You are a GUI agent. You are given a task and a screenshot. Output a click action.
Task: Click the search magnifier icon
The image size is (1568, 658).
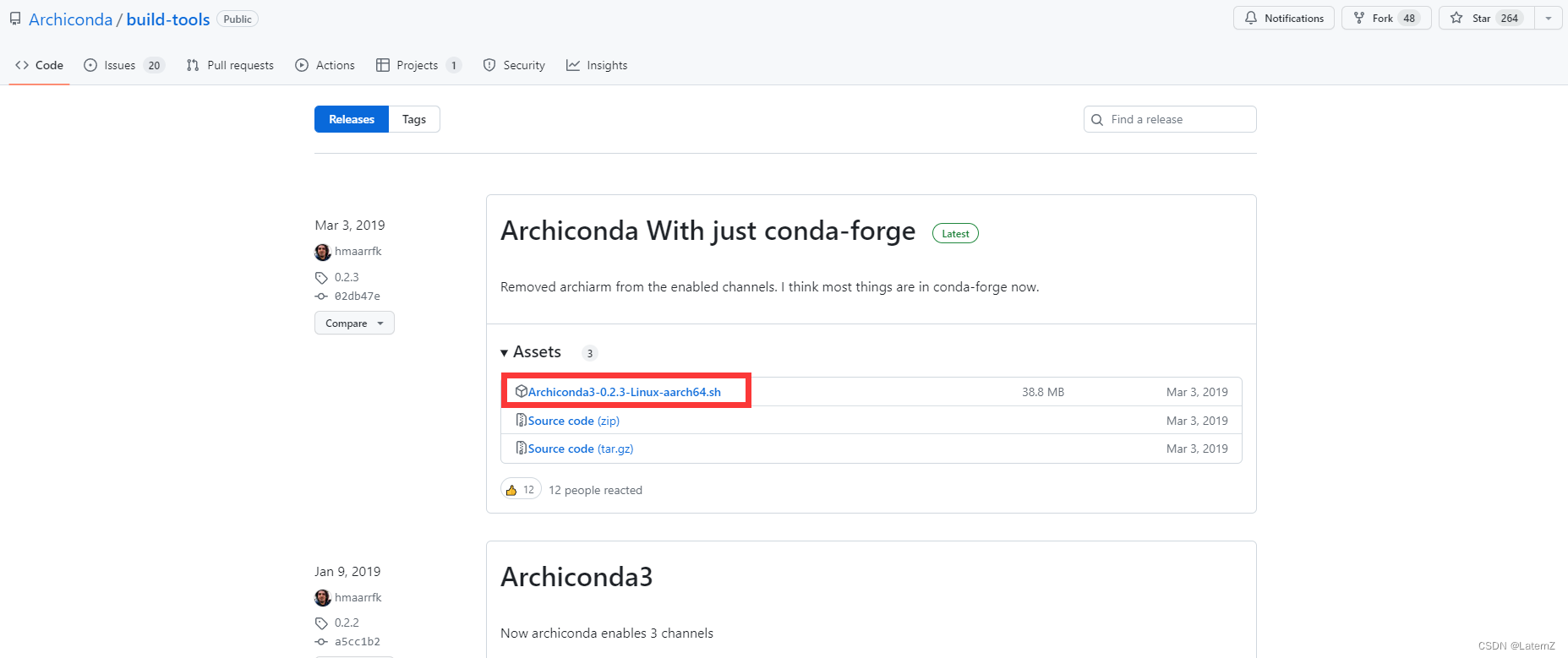(1097, 120)
